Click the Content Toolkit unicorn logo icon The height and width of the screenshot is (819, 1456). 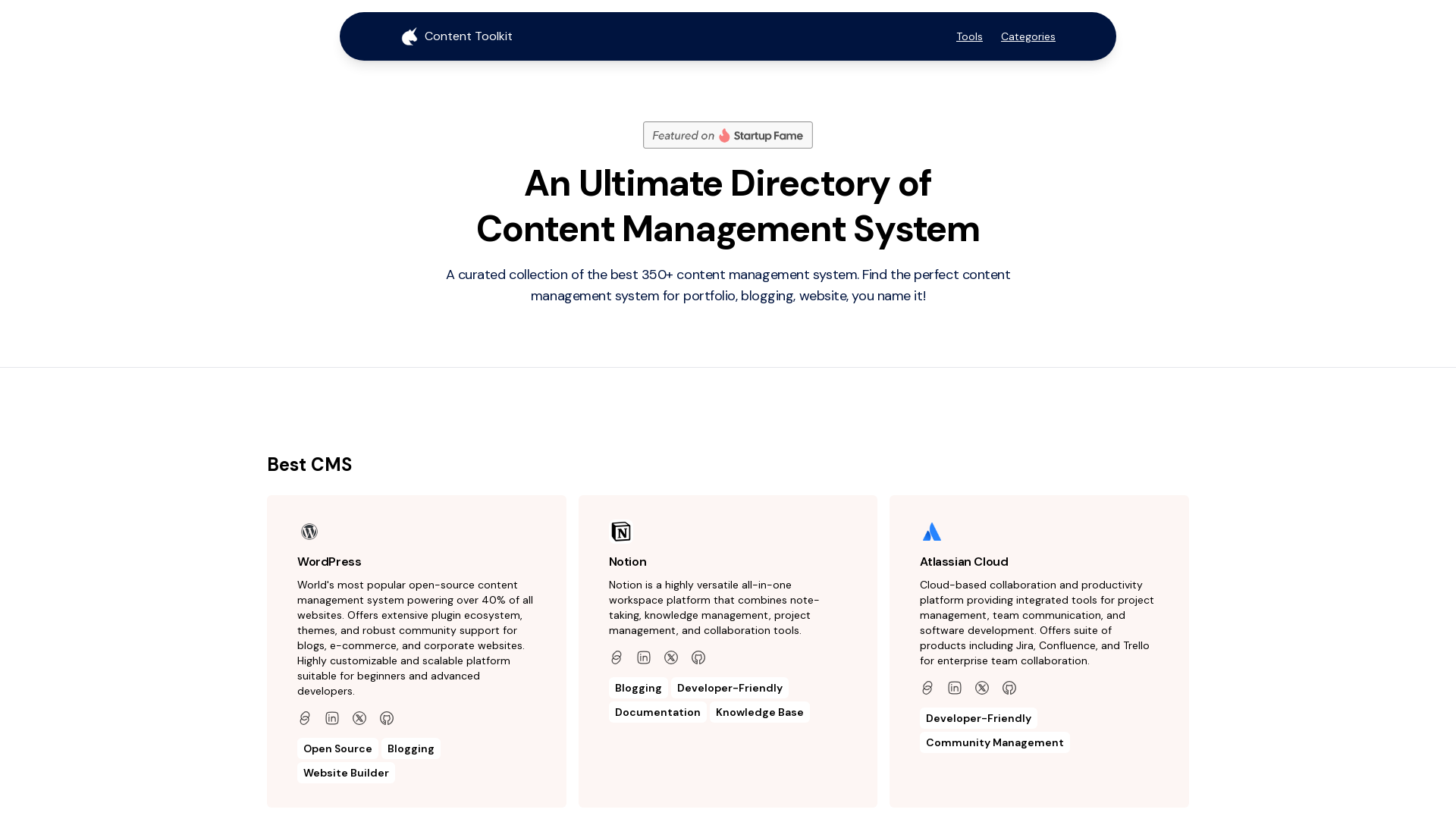point(409,36)
